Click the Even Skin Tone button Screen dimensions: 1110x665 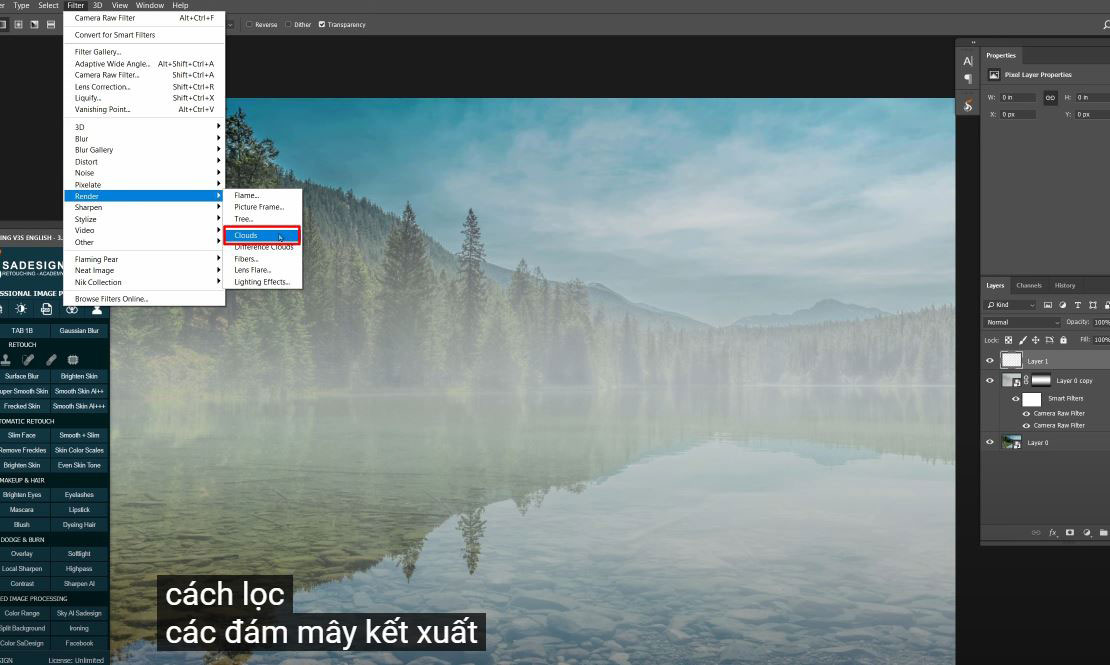pyautogui.click(x=79, y=465)
